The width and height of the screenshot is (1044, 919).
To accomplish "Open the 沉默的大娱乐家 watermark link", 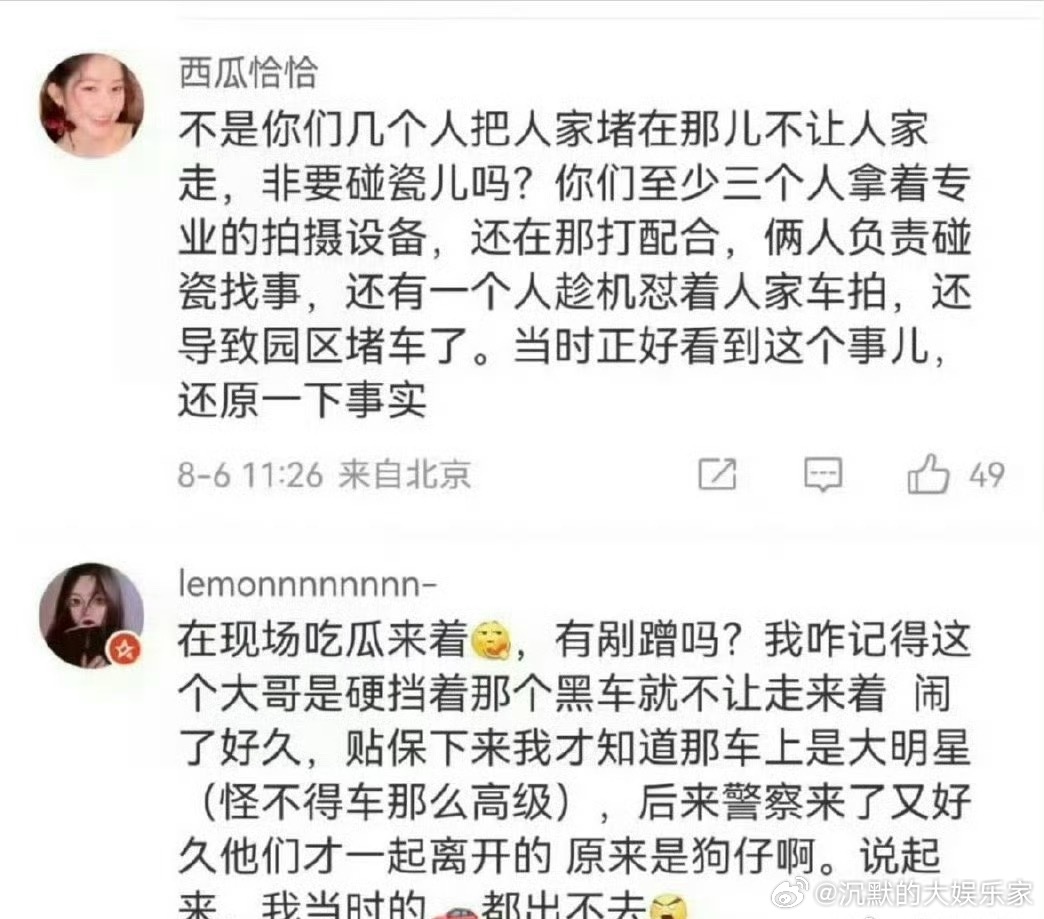I will (923, 894).
